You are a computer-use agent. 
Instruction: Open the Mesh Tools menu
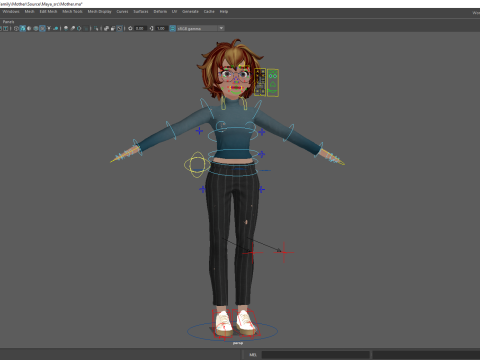click(72, 12)
